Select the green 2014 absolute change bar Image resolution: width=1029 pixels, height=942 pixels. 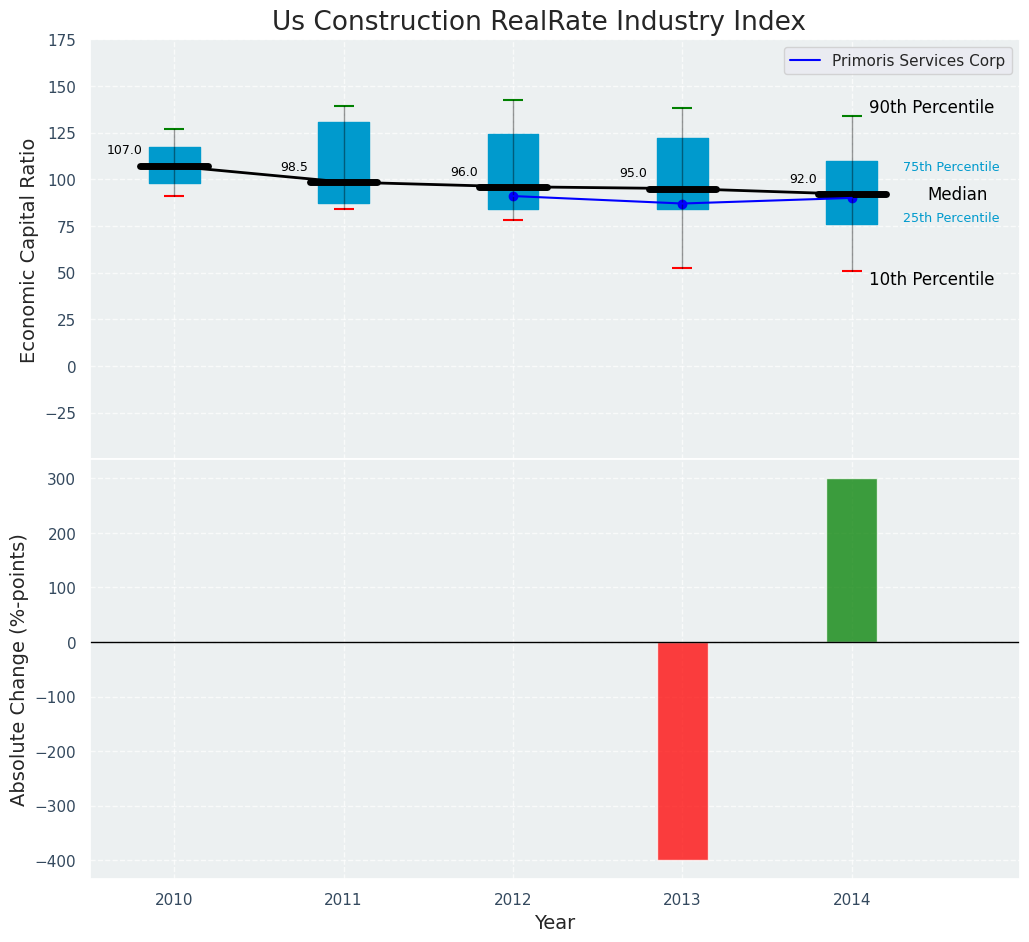coord(851,560)
